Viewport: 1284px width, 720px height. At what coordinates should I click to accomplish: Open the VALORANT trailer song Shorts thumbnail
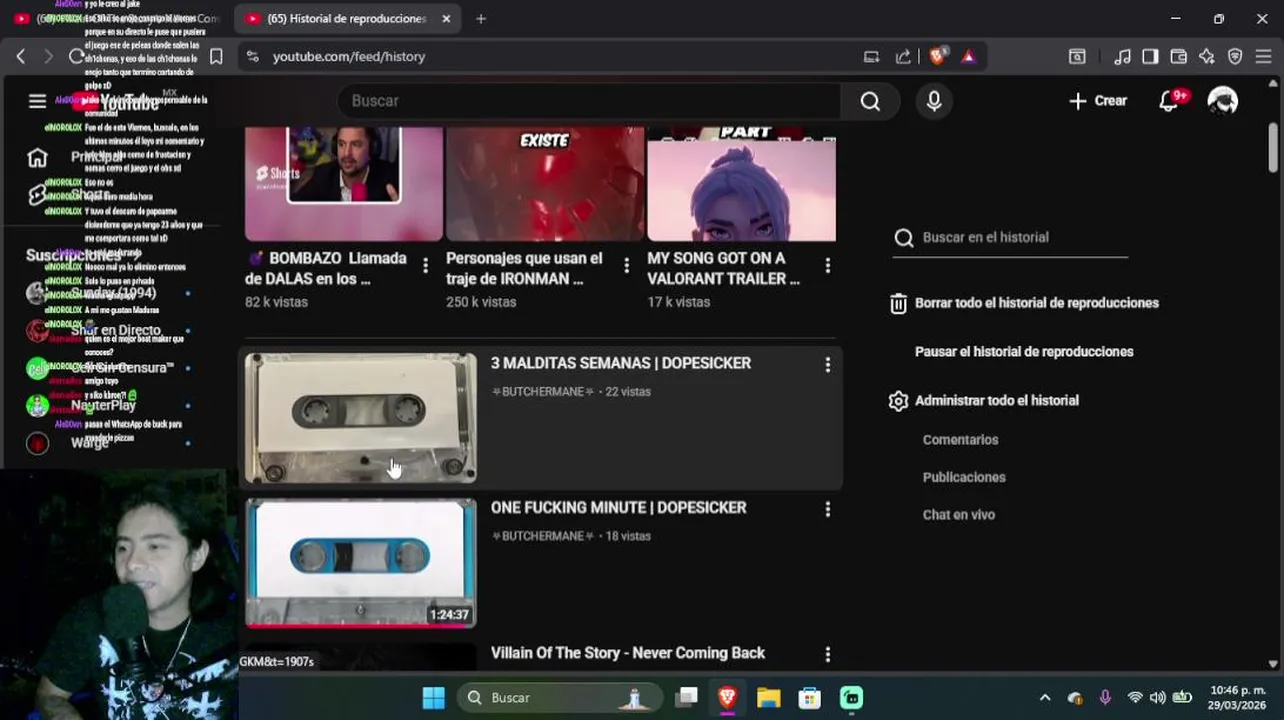click(x=741, y=184)
